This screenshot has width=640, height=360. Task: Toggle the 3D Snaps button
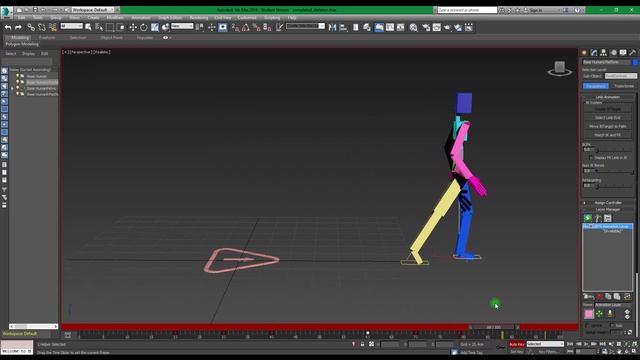pyautogui.click(x=236, y=27)
